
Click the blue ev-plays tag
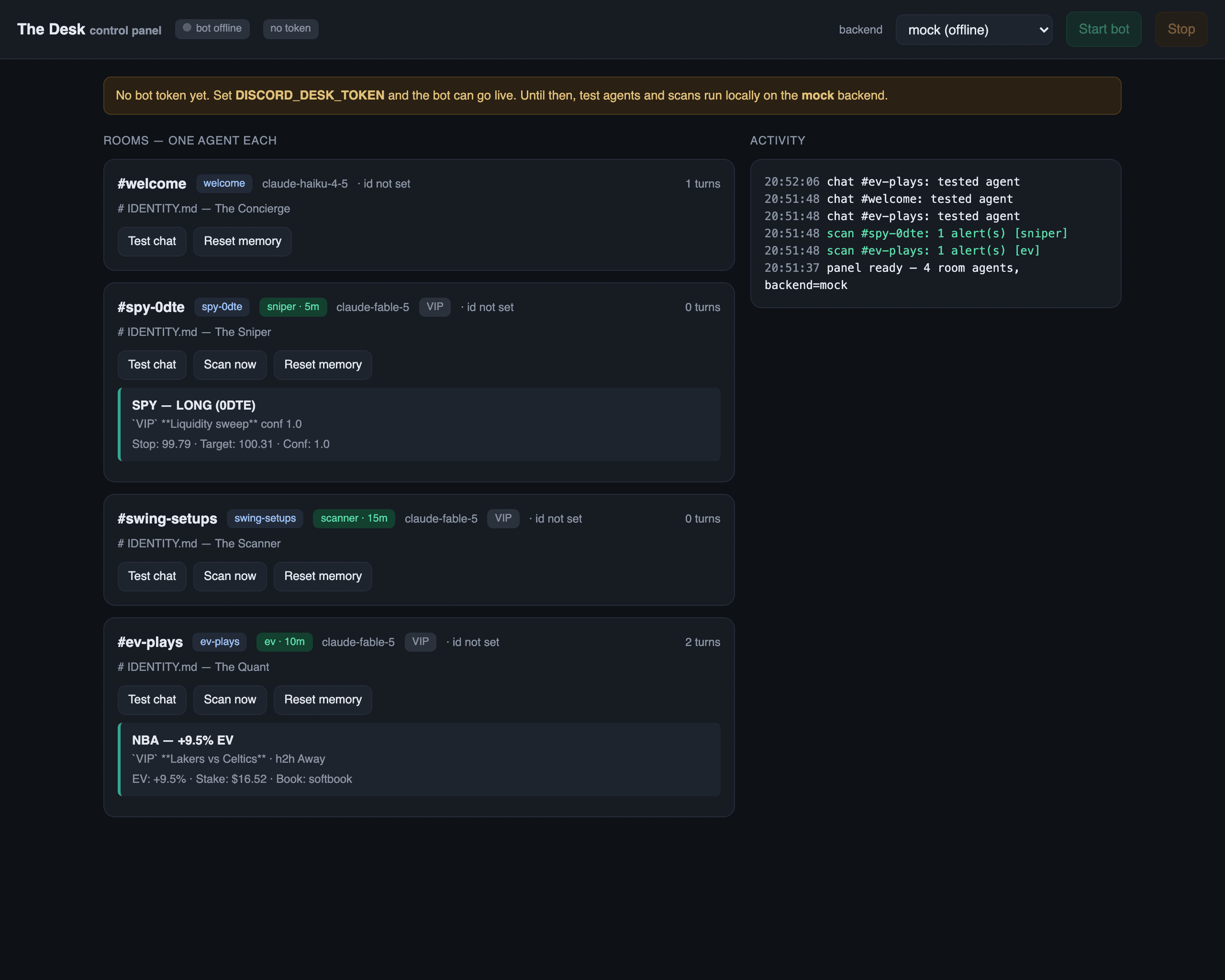[x=219, y=642]
